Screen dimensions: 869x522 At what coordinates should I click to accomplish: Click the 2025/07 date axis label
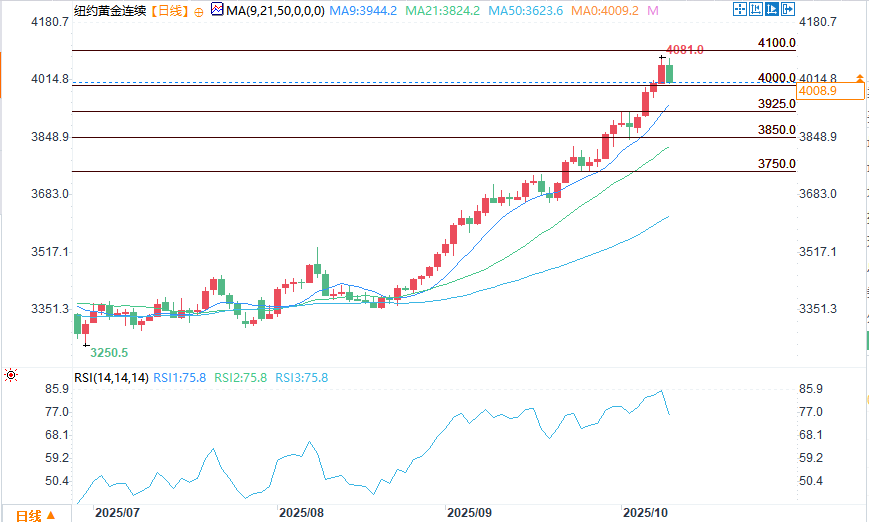[x=117, y=513]
